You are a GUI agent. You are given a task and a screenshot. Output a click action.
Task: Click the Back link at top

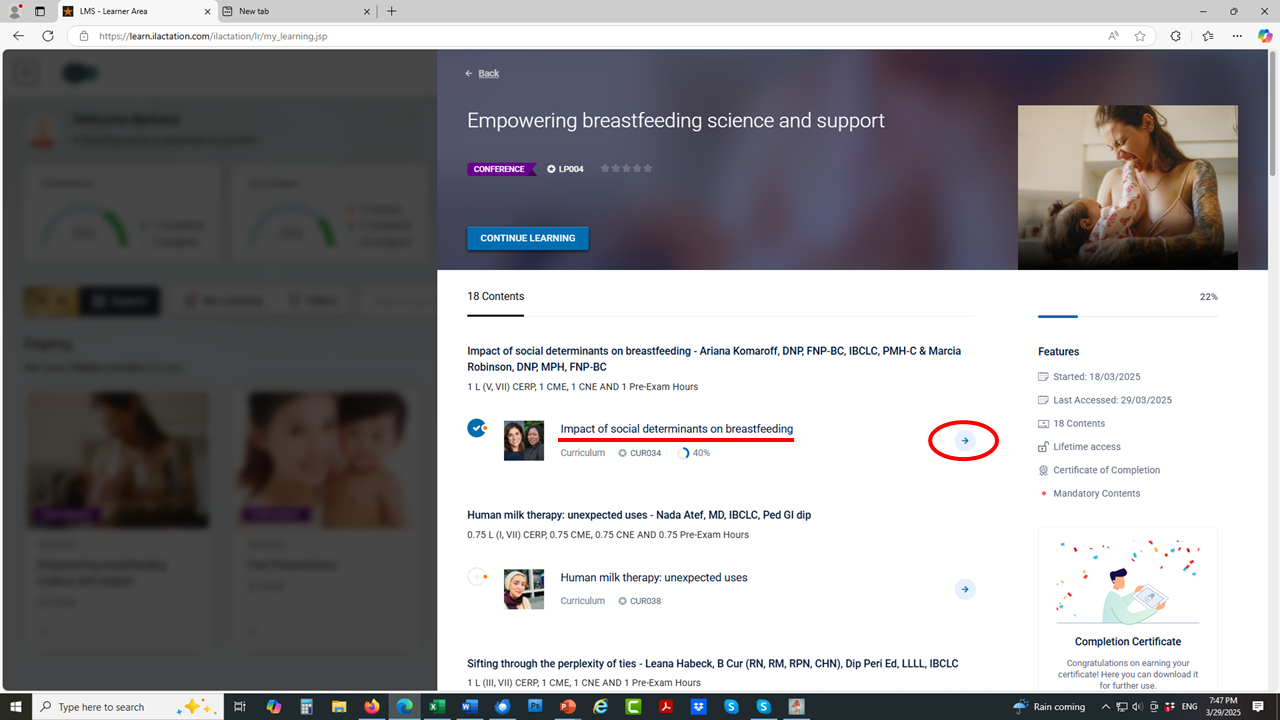tap(482, 73)
